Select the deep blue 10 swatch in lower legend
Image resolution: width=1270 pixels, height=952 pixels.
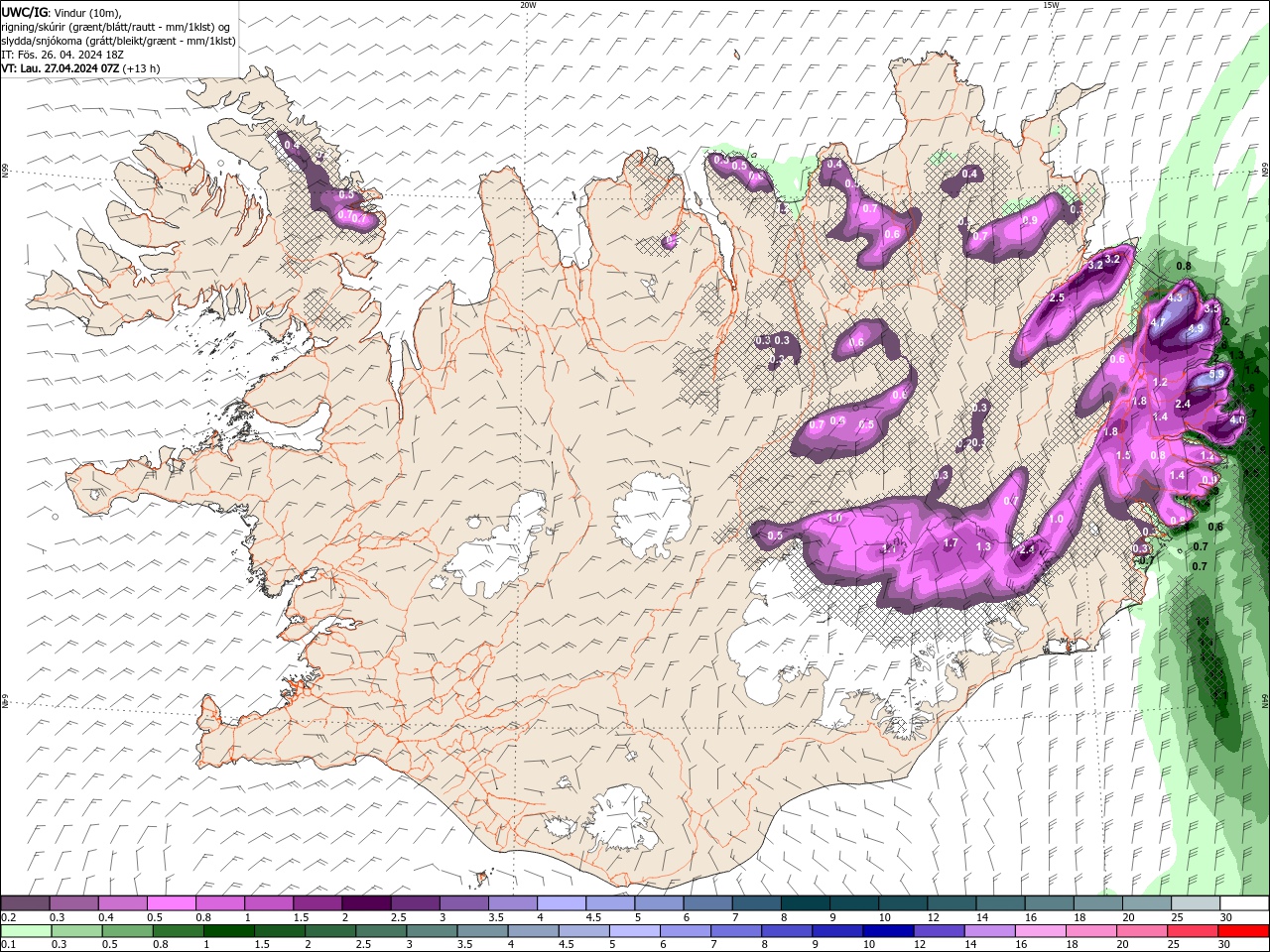[x=888, y=931]
